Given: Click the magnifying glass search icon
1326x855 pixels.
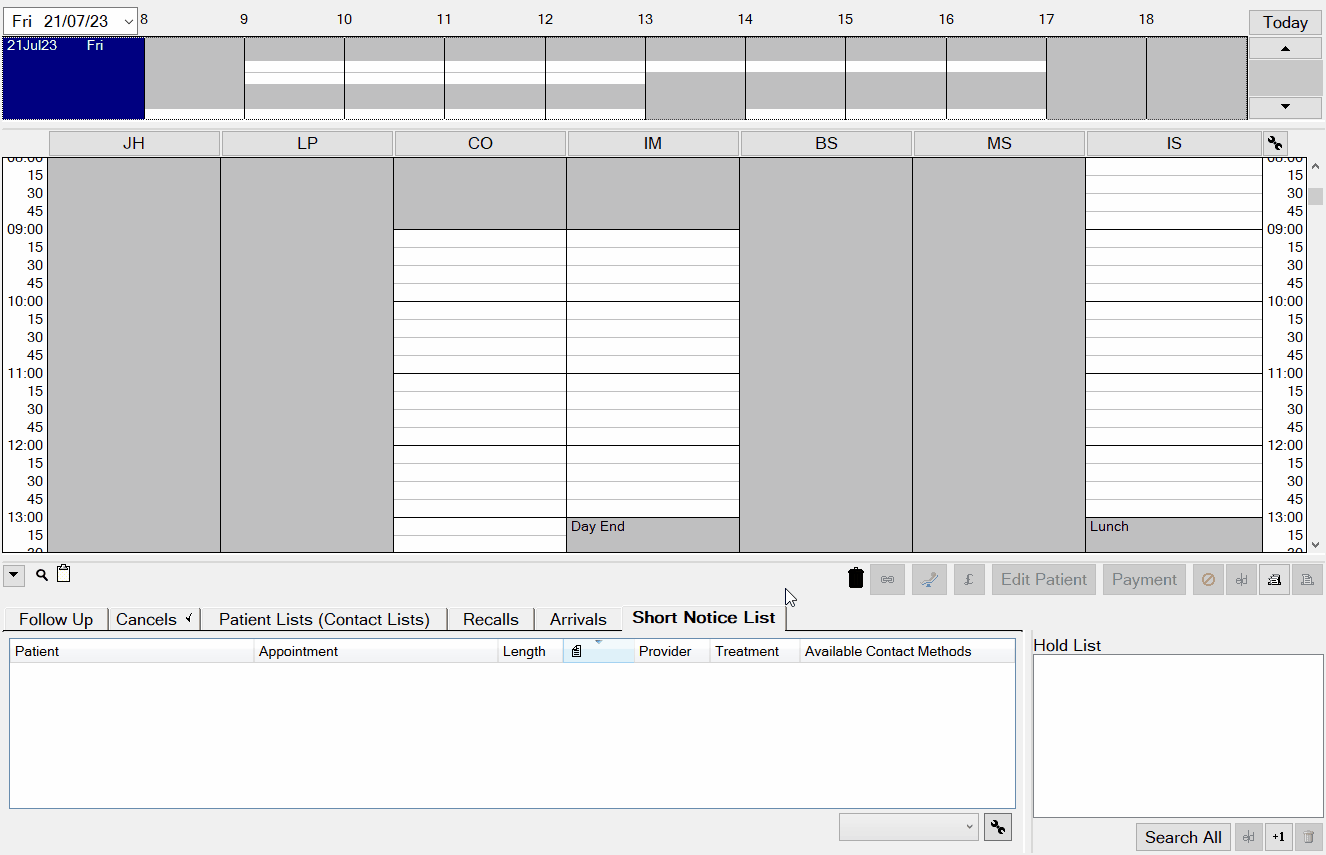Looking at the screenshot, I should (42, 575).
